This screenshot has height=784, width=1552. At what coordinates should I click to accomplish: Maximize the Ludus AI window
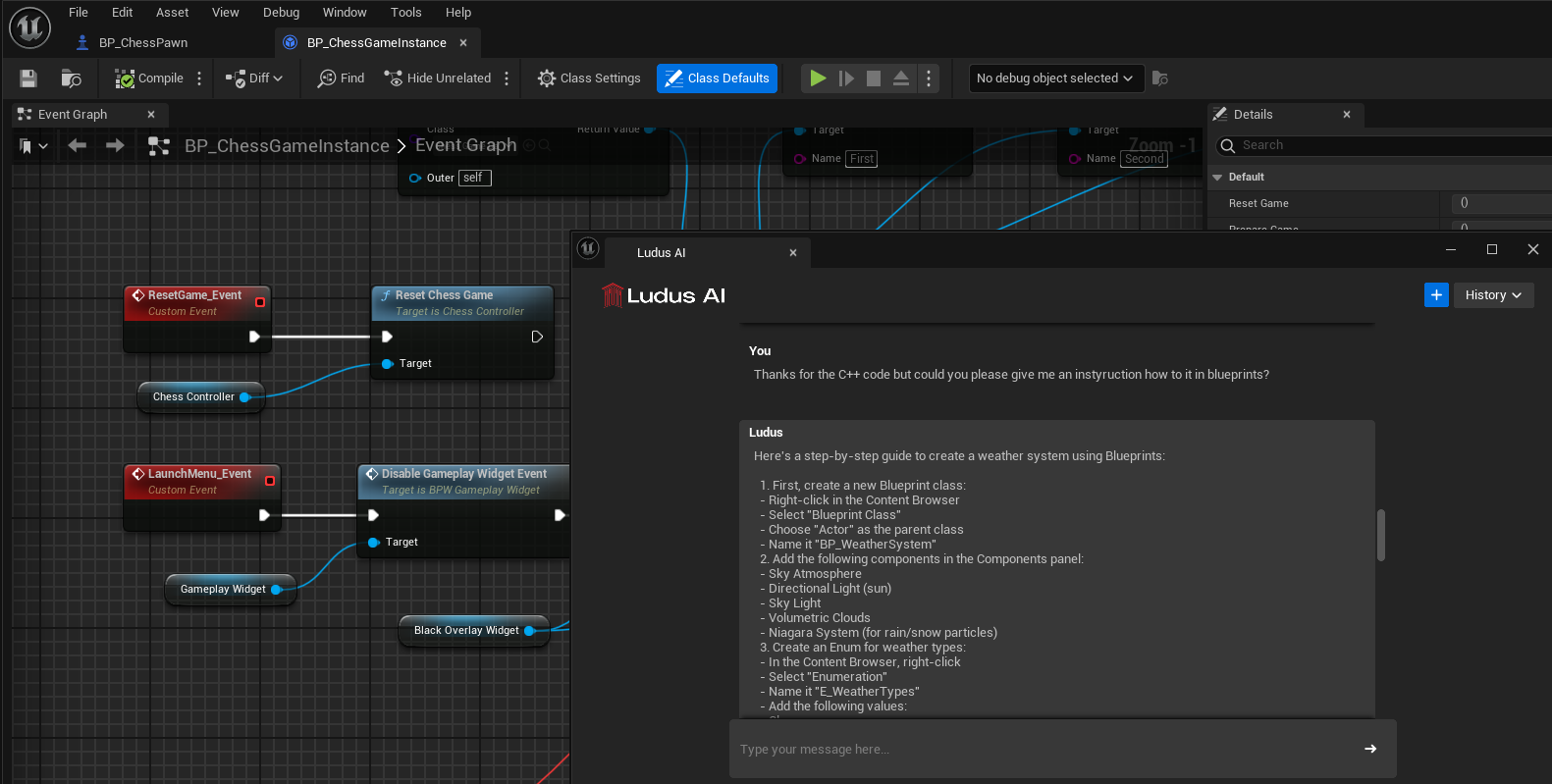(x=1492, y=249)
